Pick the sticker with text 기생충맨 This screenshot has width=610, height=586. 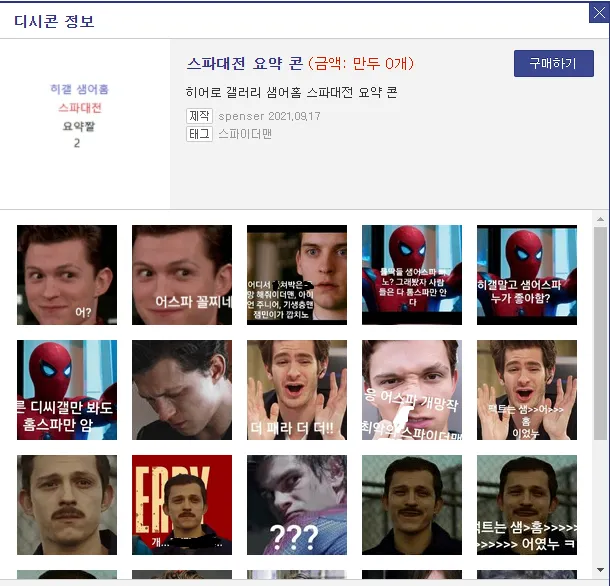click(x=297, y=275)
